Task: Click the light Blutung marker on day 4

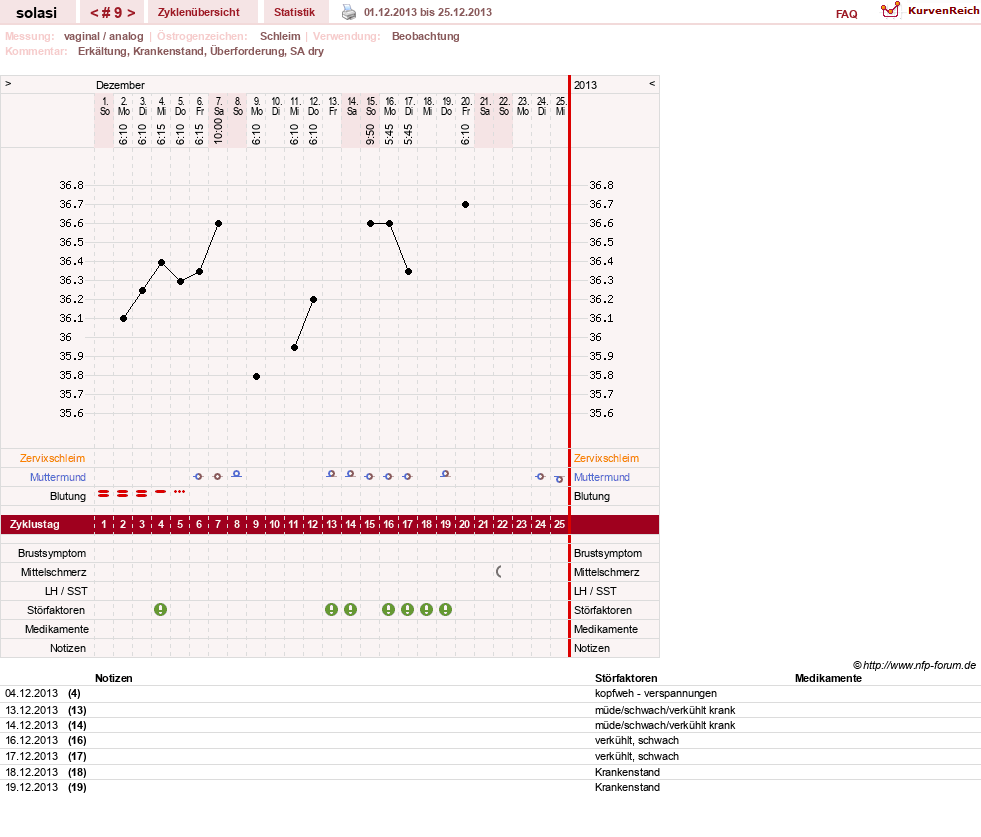Action: pos(161,492)
